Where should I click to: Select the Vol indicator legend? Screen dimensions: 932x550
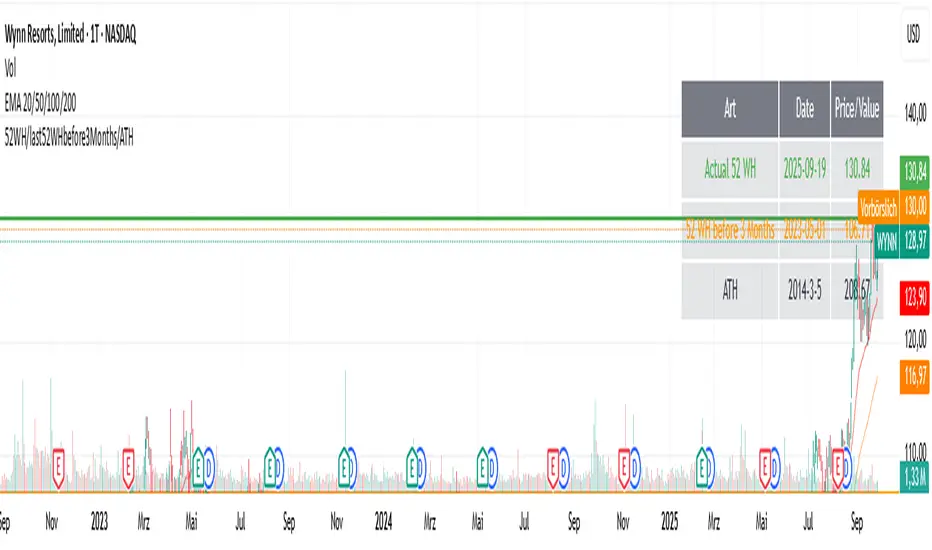[x=10, y=69]
